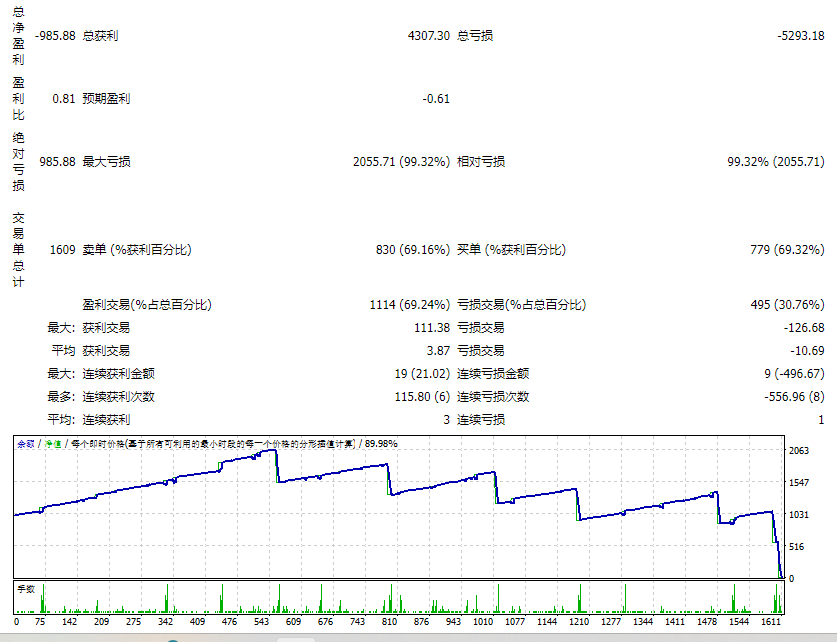Screen dimensions: 837x642
Task: Click the 预期盈利 value -0.61
Action: [438, 98]
